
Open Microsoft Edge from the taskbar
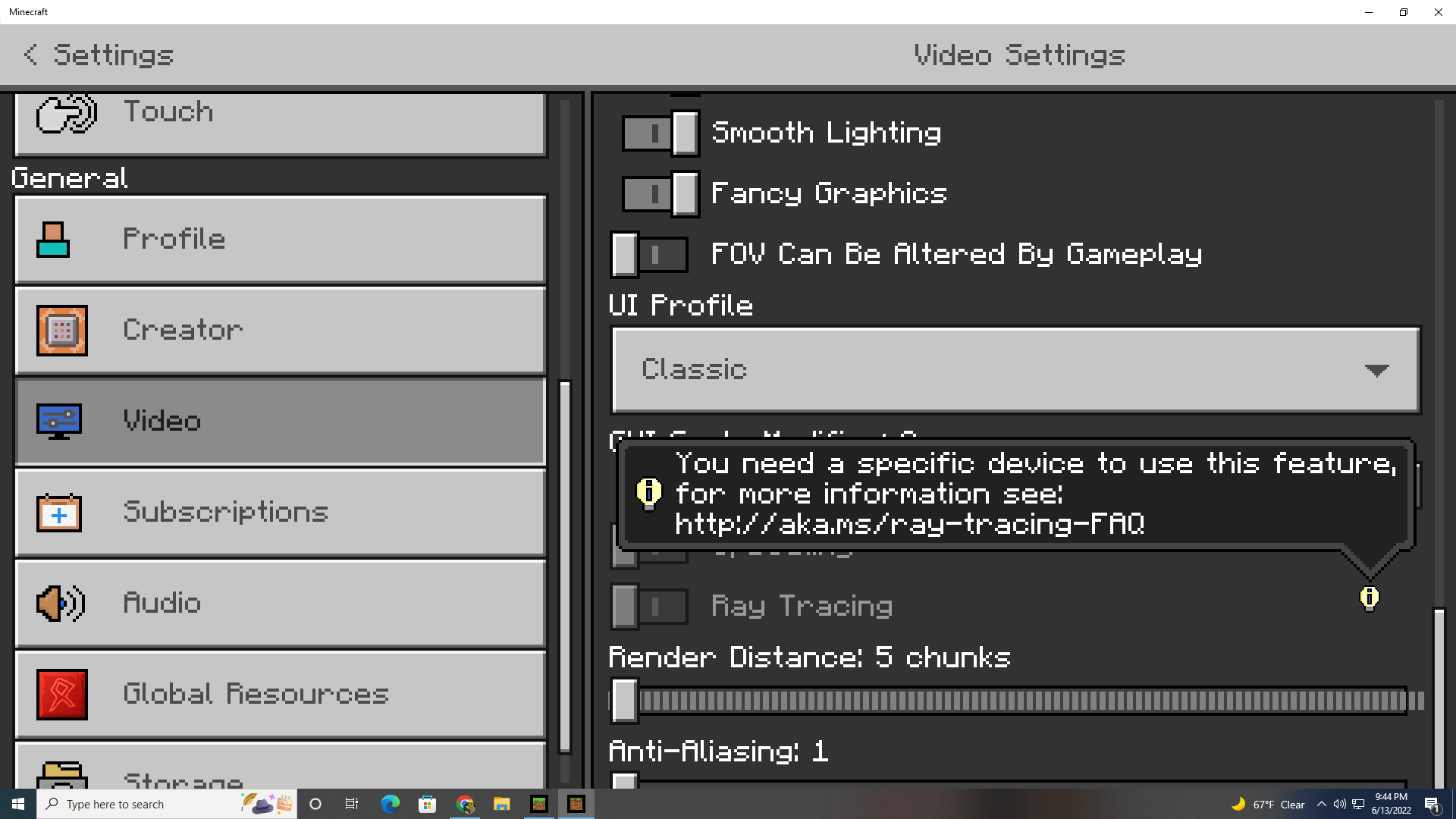click(391, 804)
